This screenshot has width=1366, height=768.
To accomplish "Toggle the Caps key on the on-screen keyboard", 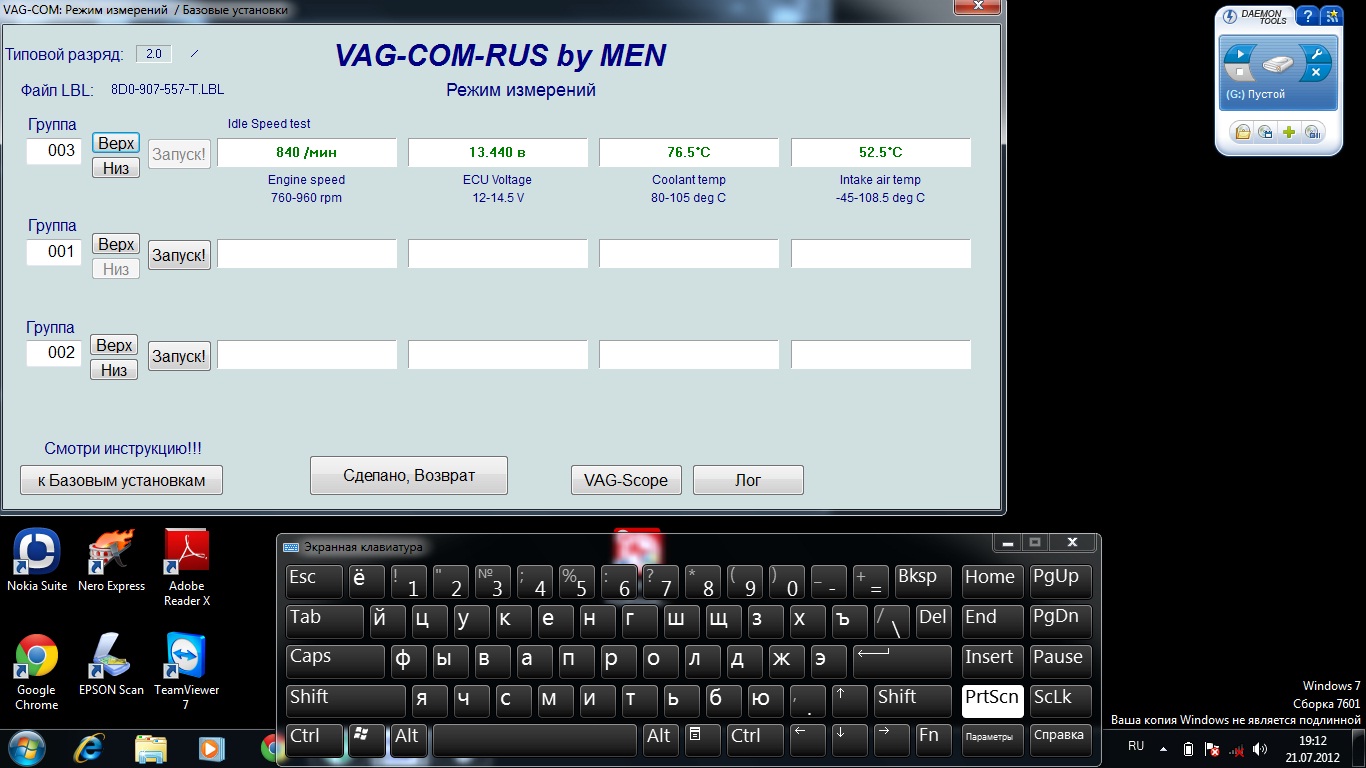I will pos(335,661).
